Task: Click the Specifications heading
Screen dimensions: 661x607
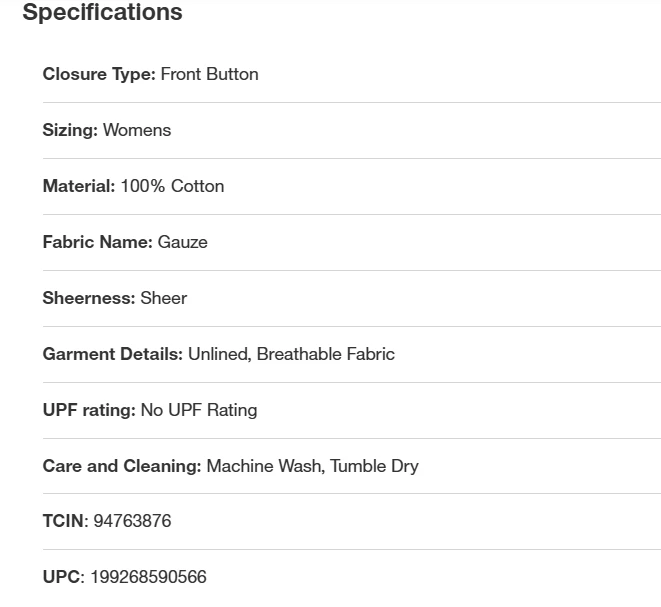Action: click(102, 13)
